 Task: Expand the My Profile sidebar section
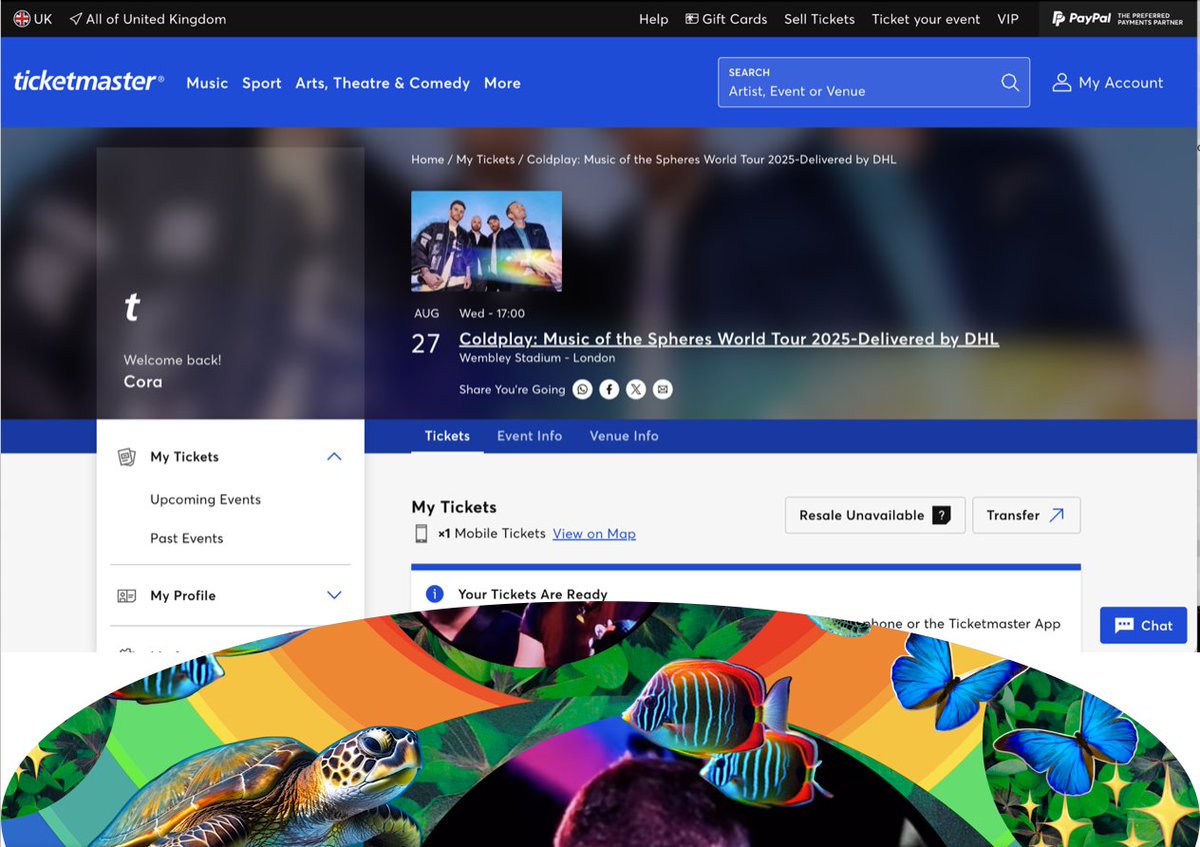coord(334,596)
